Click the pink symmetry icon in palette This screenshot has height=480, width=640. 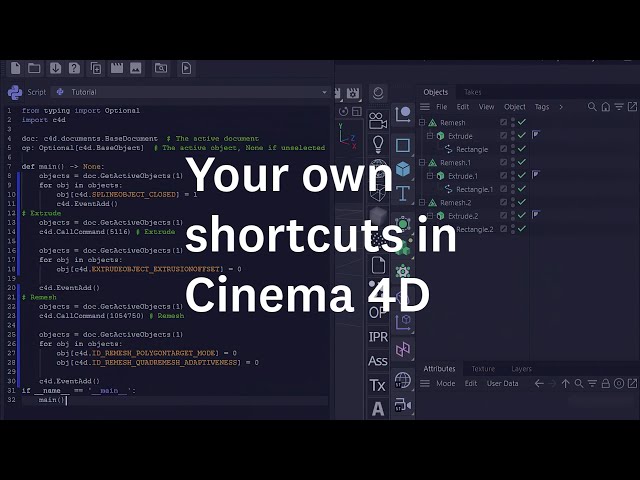tap(403, 349)
